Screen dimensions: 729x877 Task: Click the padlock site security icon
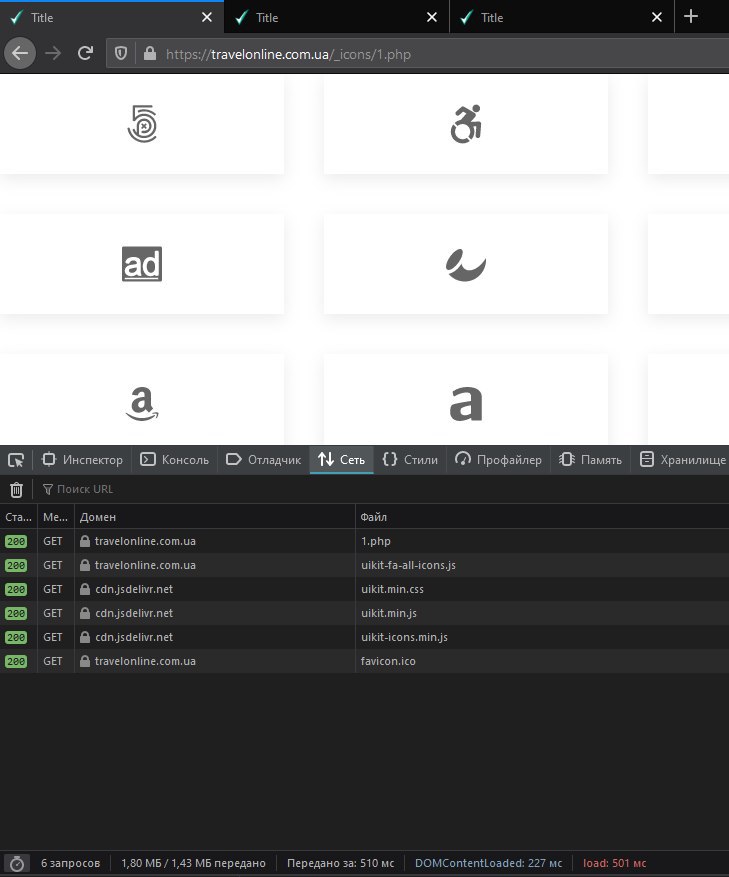click(x=149, y=54)
